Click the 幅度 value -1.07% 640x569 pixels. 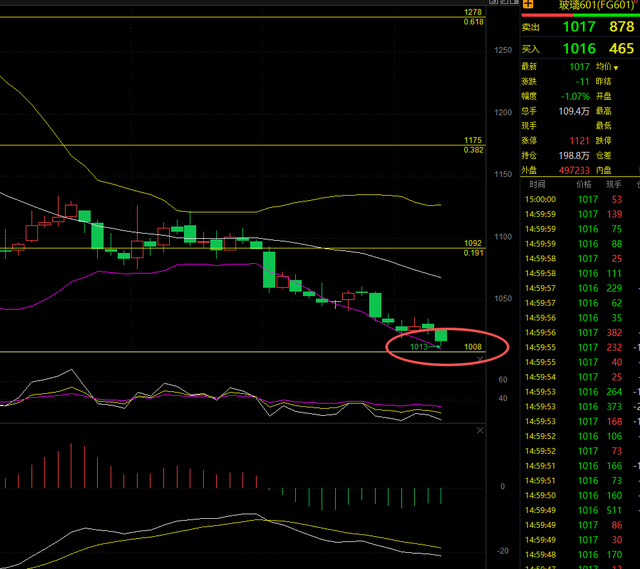575,96
